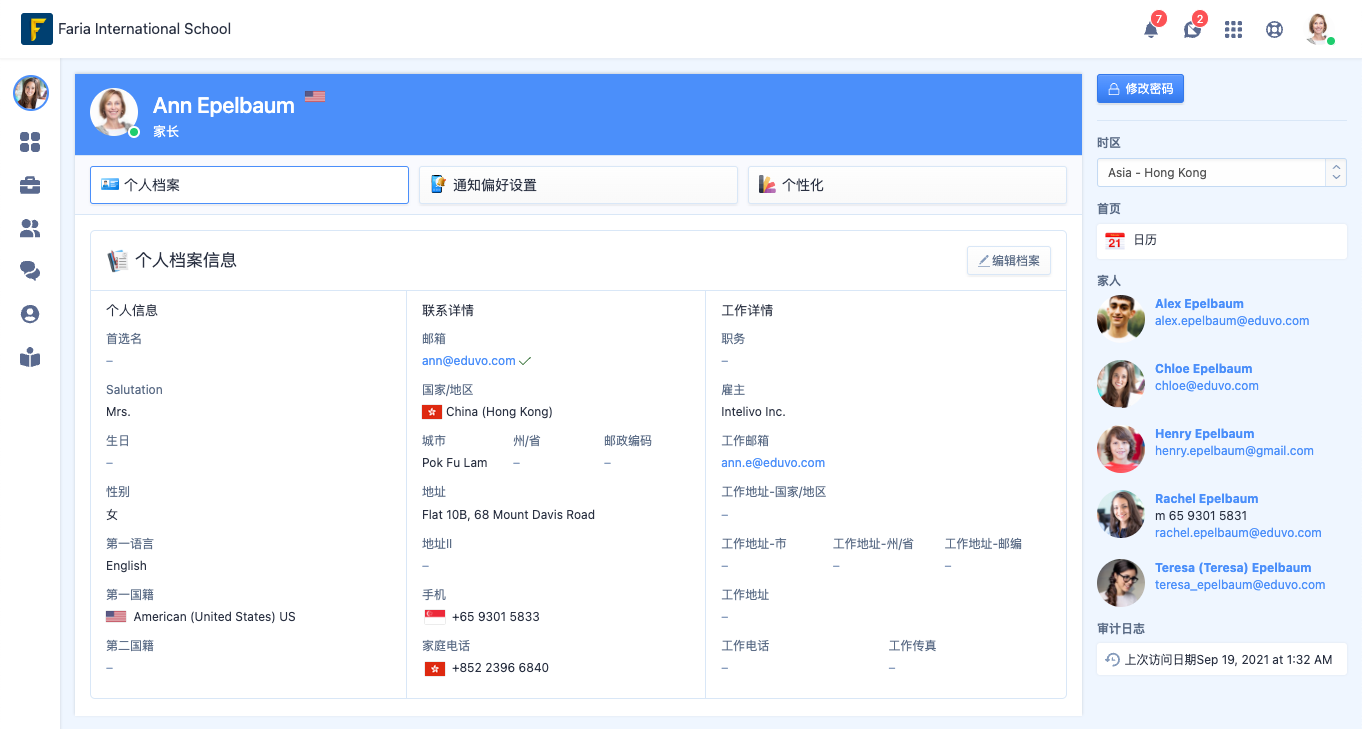
Task: Switch to the 个人档案 tab
Action: [x=249, y=185]
